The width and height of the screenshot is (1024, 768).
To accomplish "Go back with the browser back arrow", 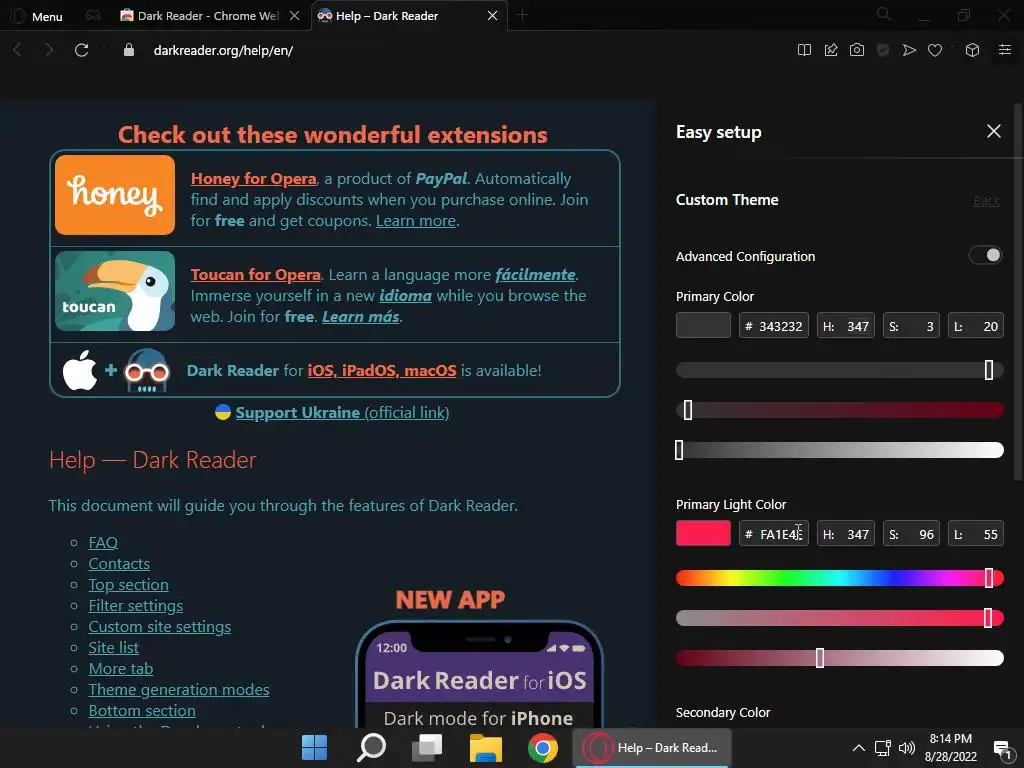I will (18, 50).
